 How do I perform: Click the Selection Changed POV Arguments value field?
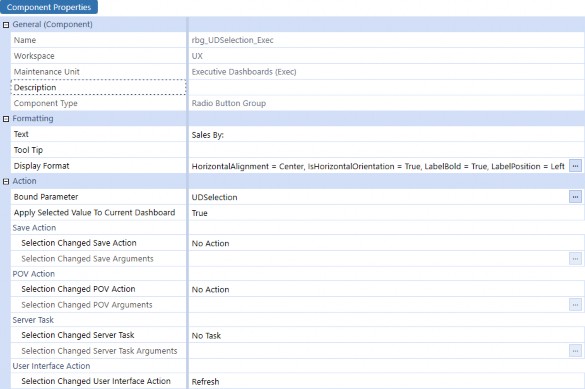379,305
